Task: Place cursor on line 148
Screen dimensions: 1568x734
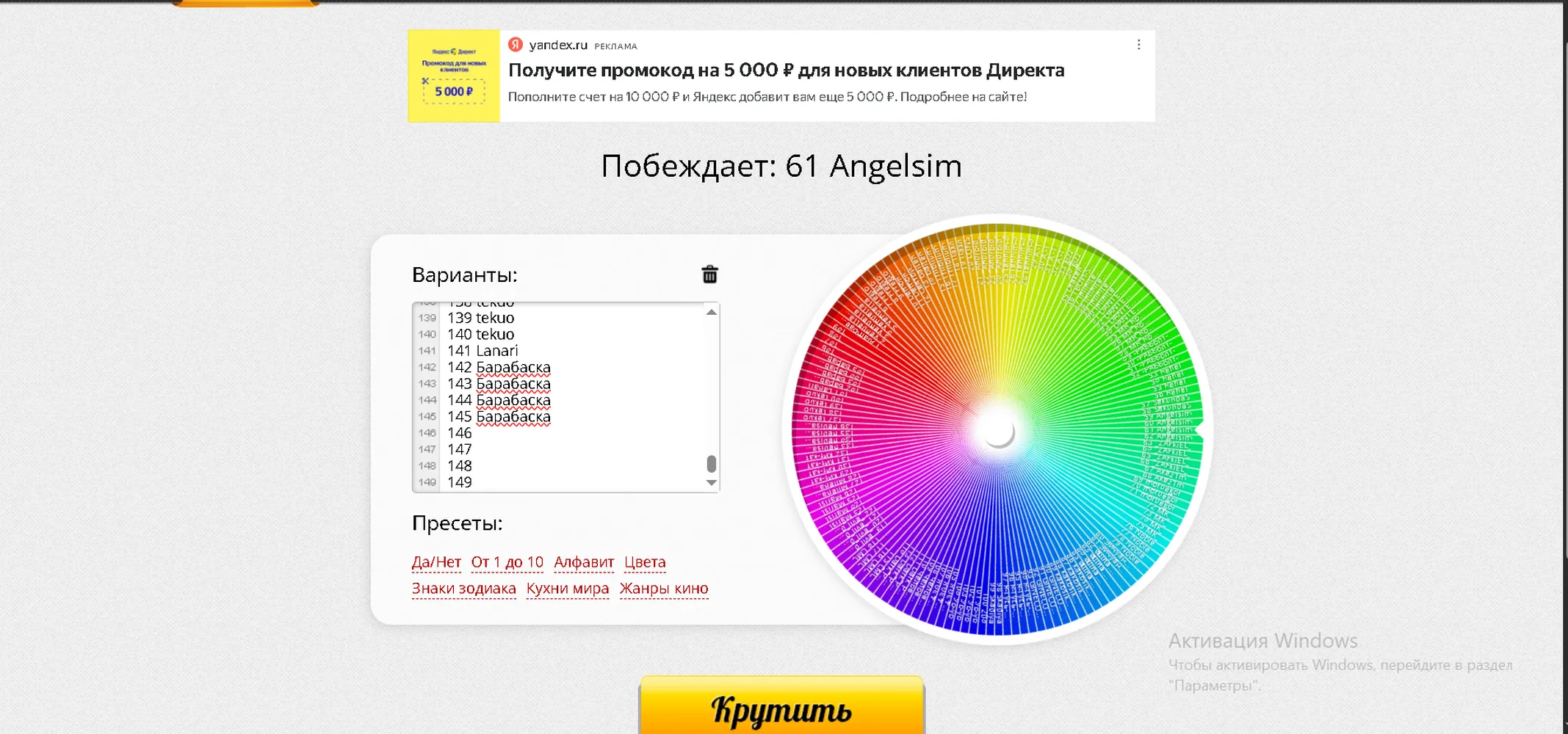Action: (460, 466)
